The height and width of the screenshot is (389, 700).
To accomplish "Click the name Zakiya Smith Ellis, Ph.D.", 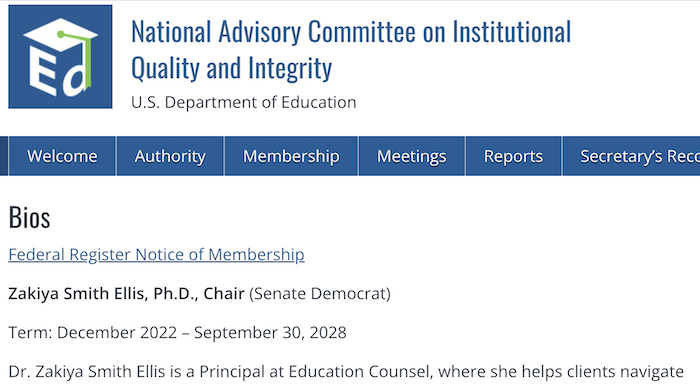I will click(102, 293).
